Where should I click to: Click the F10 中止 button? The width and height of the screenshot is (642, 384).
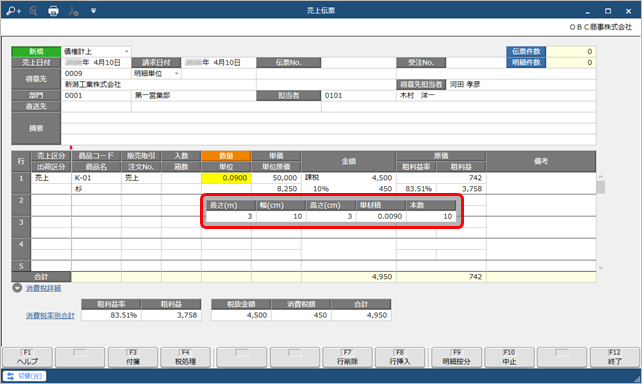click(509, 357)
